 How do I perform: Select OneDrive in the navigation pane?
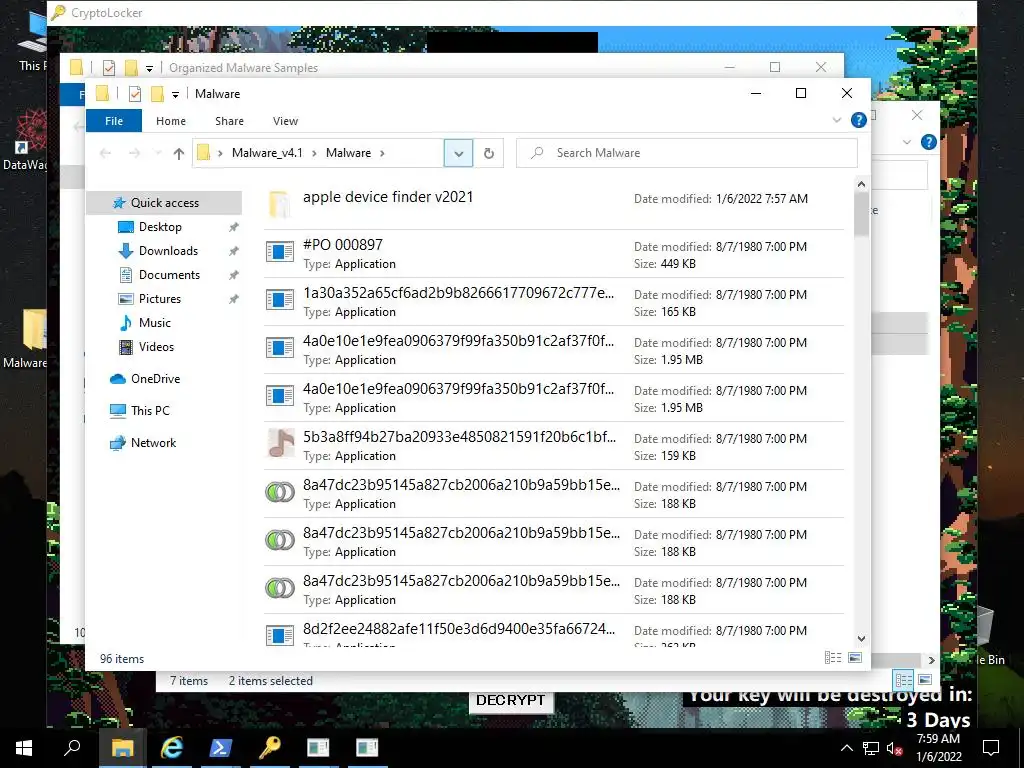[155, 379]
